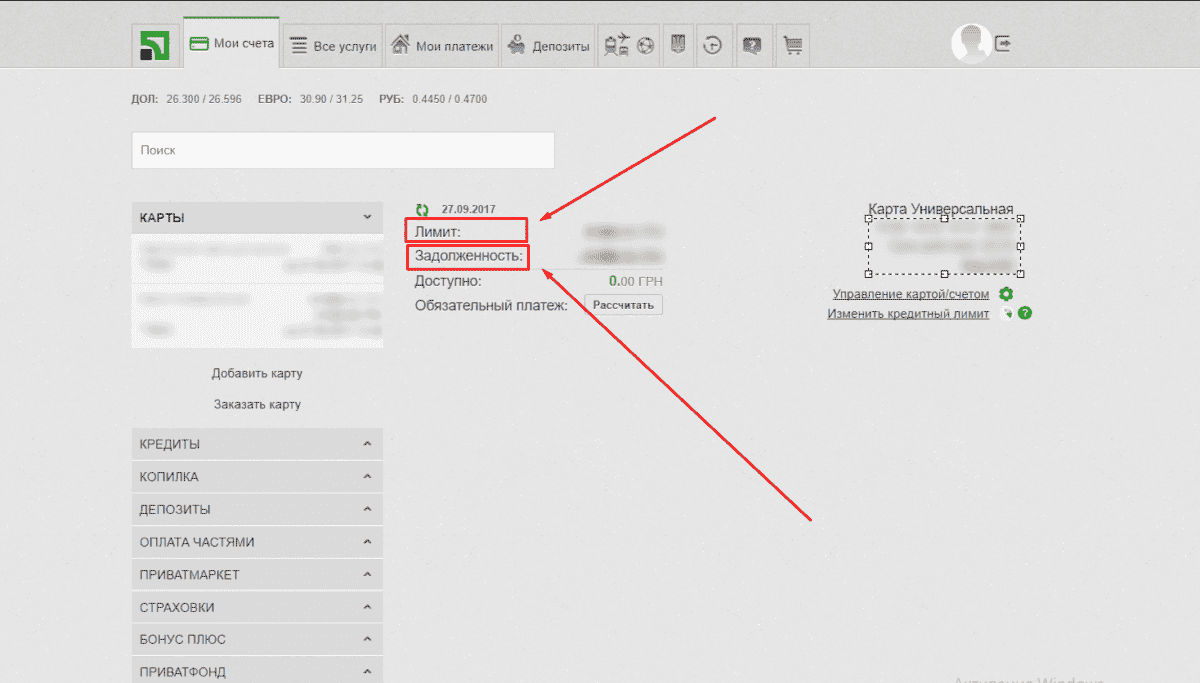Open the Мои платежи tab
The width and height of the screenshot is (1200, 683).
coord(441,46)
